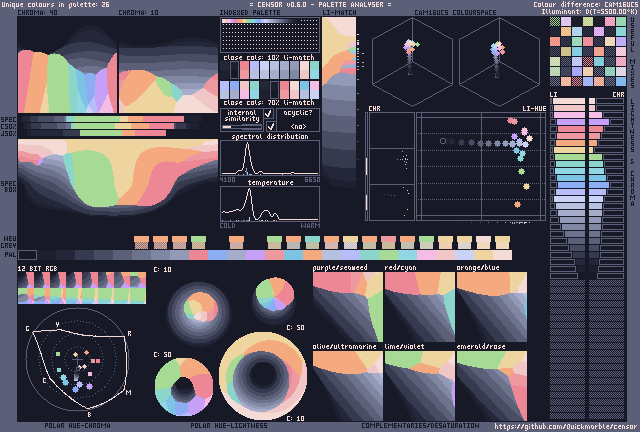Open the purple/seaweed desaturation panel
The width and height of the screenshot is (640, 432).
pos(348,307)
